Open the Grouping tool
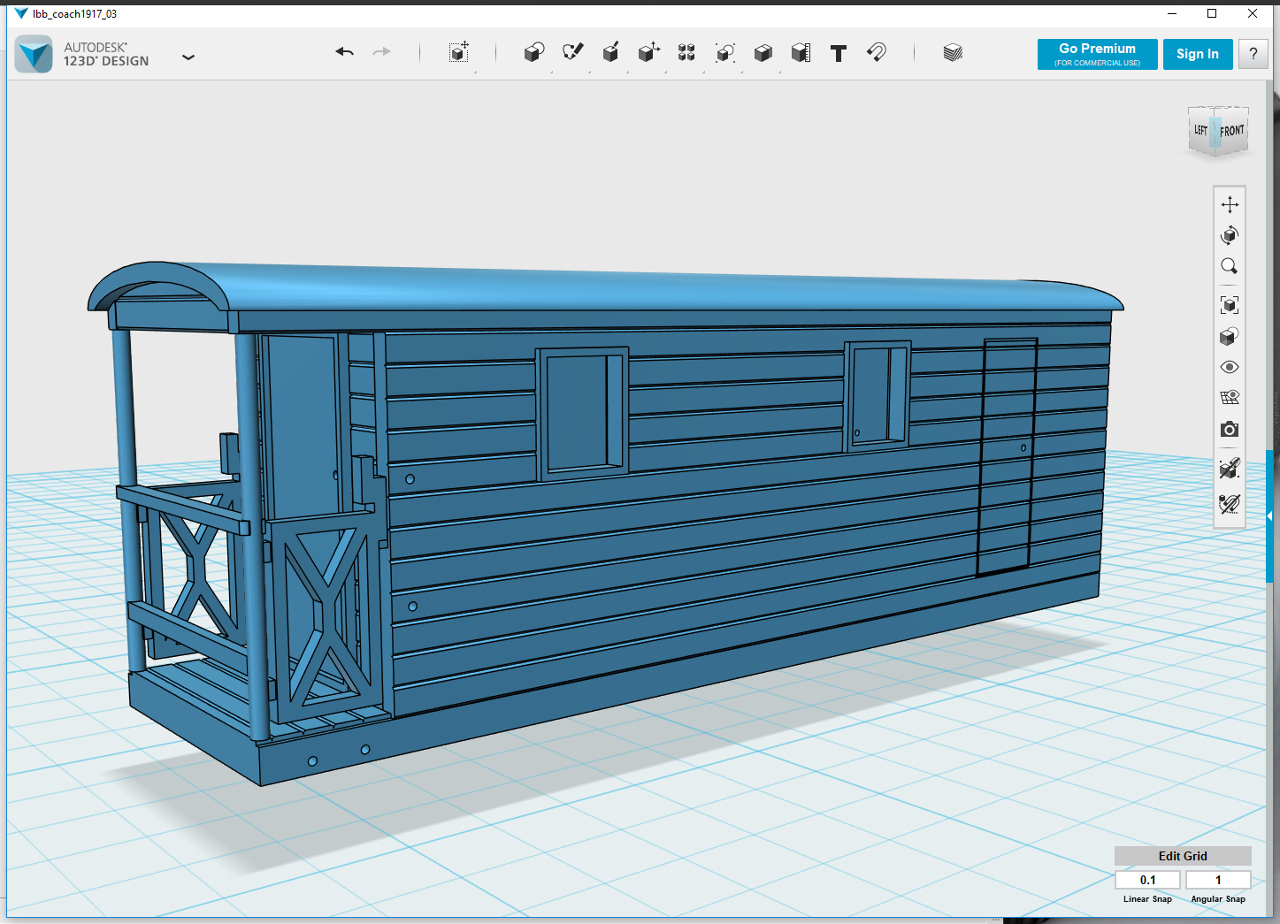Viewport: 1280px width, 924px height. point(725,53)
